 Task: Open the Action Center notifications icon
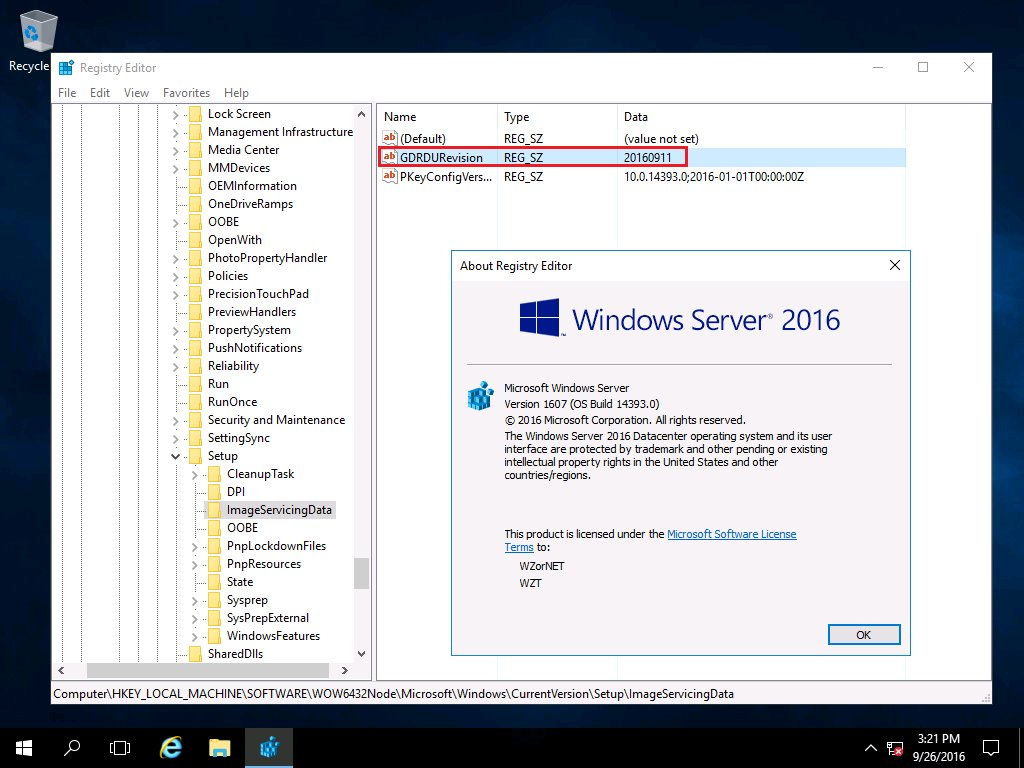[991, 748]
